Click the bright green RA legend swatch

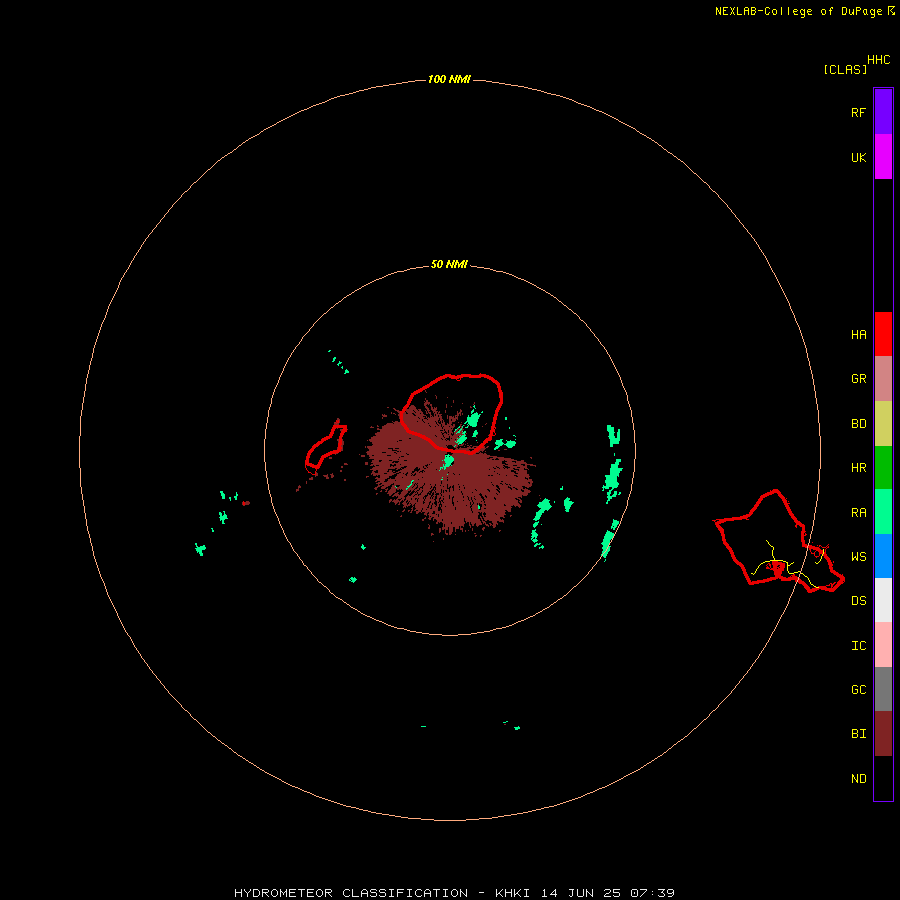point(883,512)
